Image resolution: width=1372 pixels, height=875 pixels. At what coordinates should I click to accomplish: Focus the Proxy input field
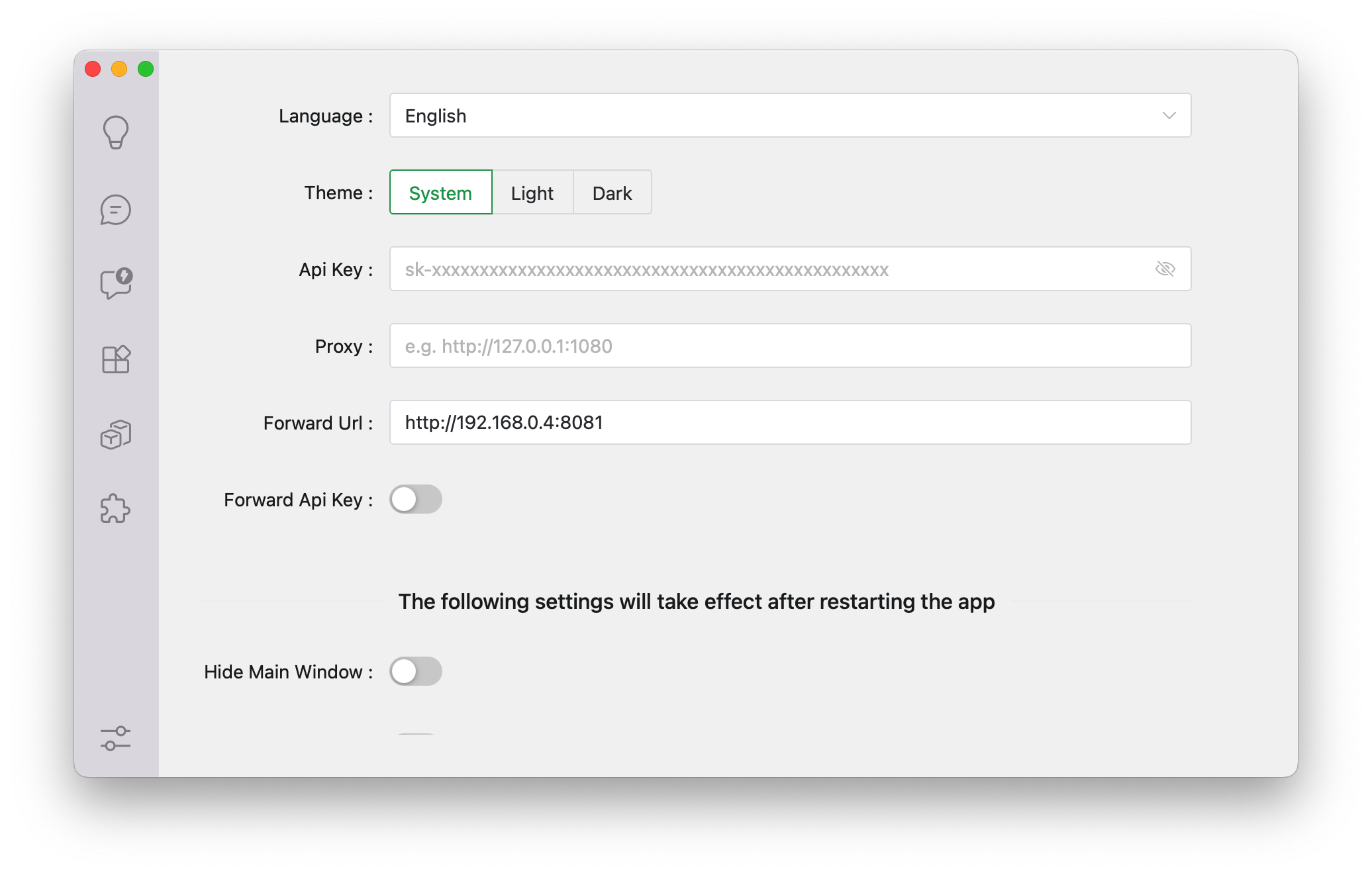[789, 345]
